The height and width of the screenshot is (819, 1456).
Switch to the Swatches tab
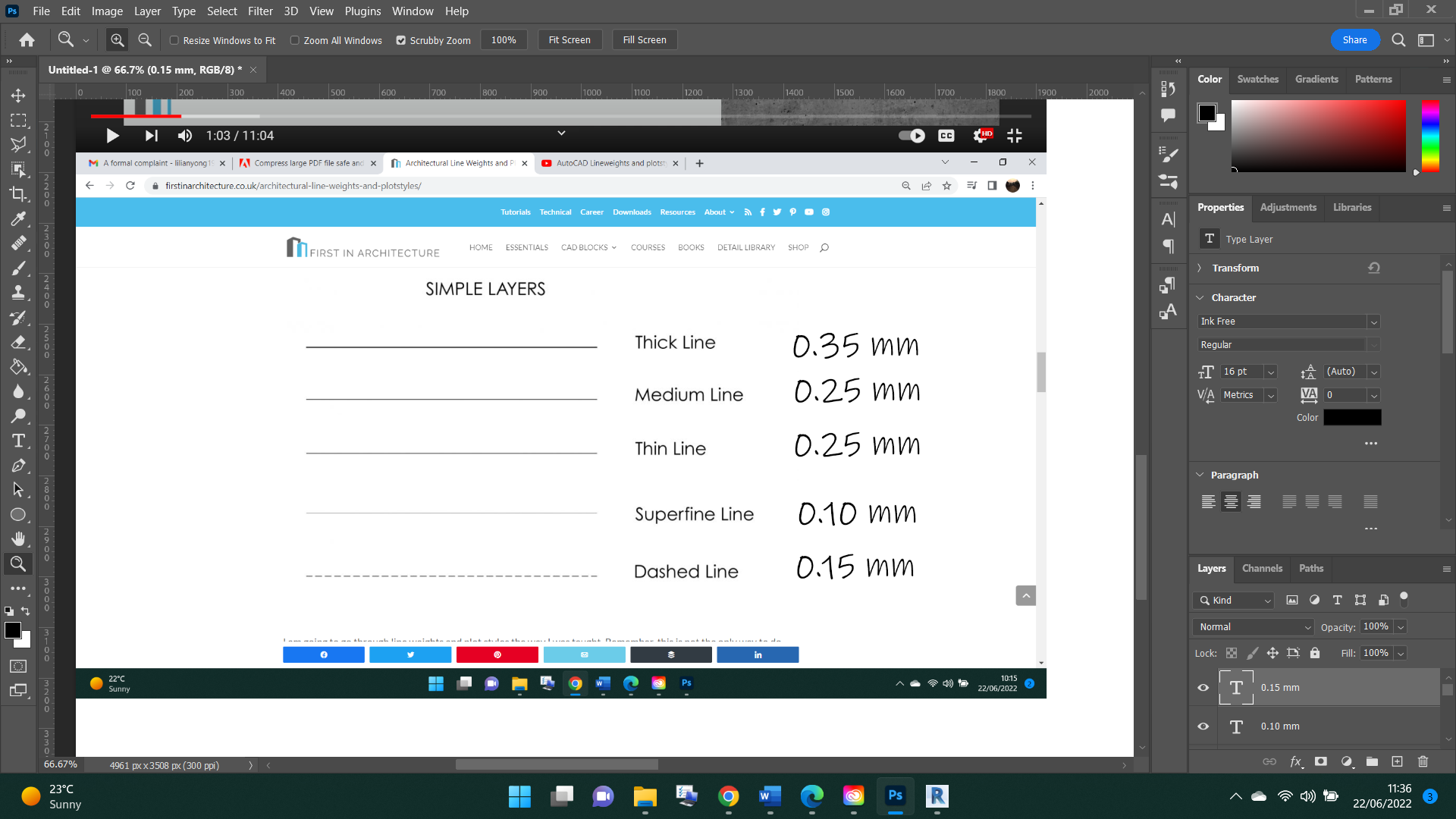click(x=1257, y=79)
